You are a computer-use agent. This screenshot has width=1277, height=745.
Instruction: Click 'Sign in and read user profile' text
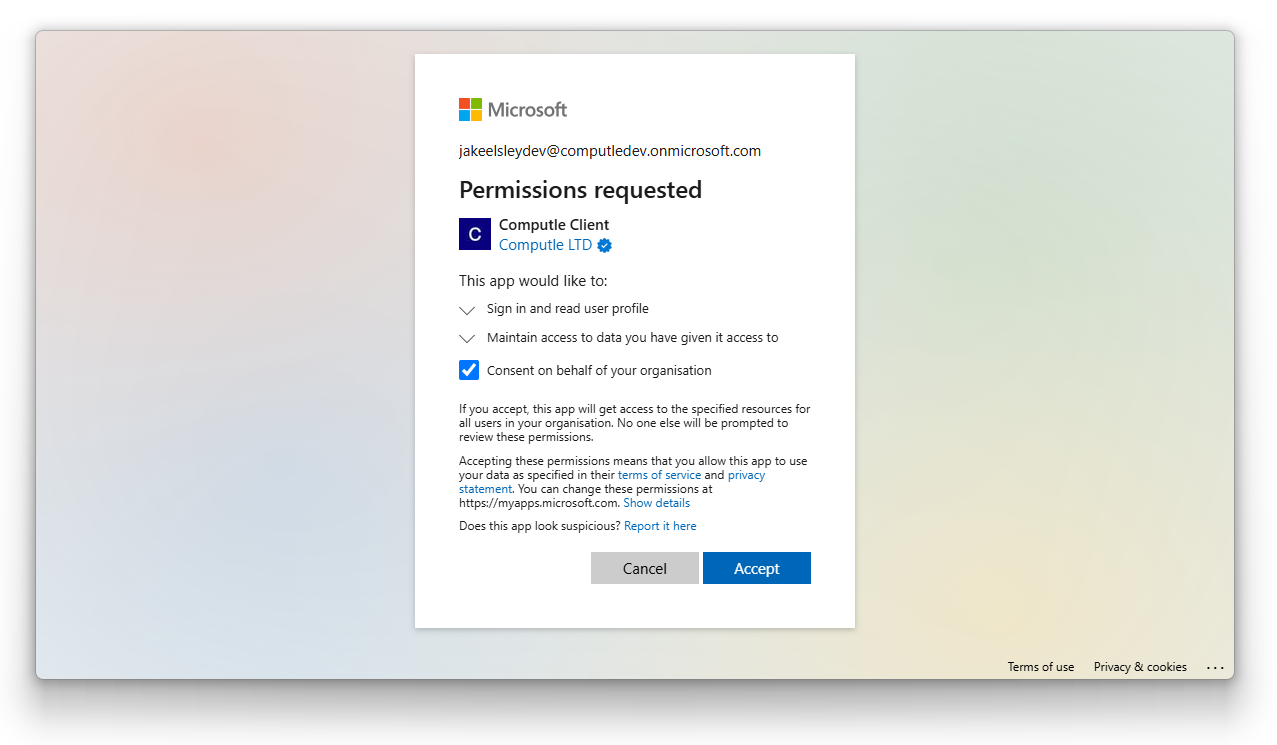[x=567, y=309]
